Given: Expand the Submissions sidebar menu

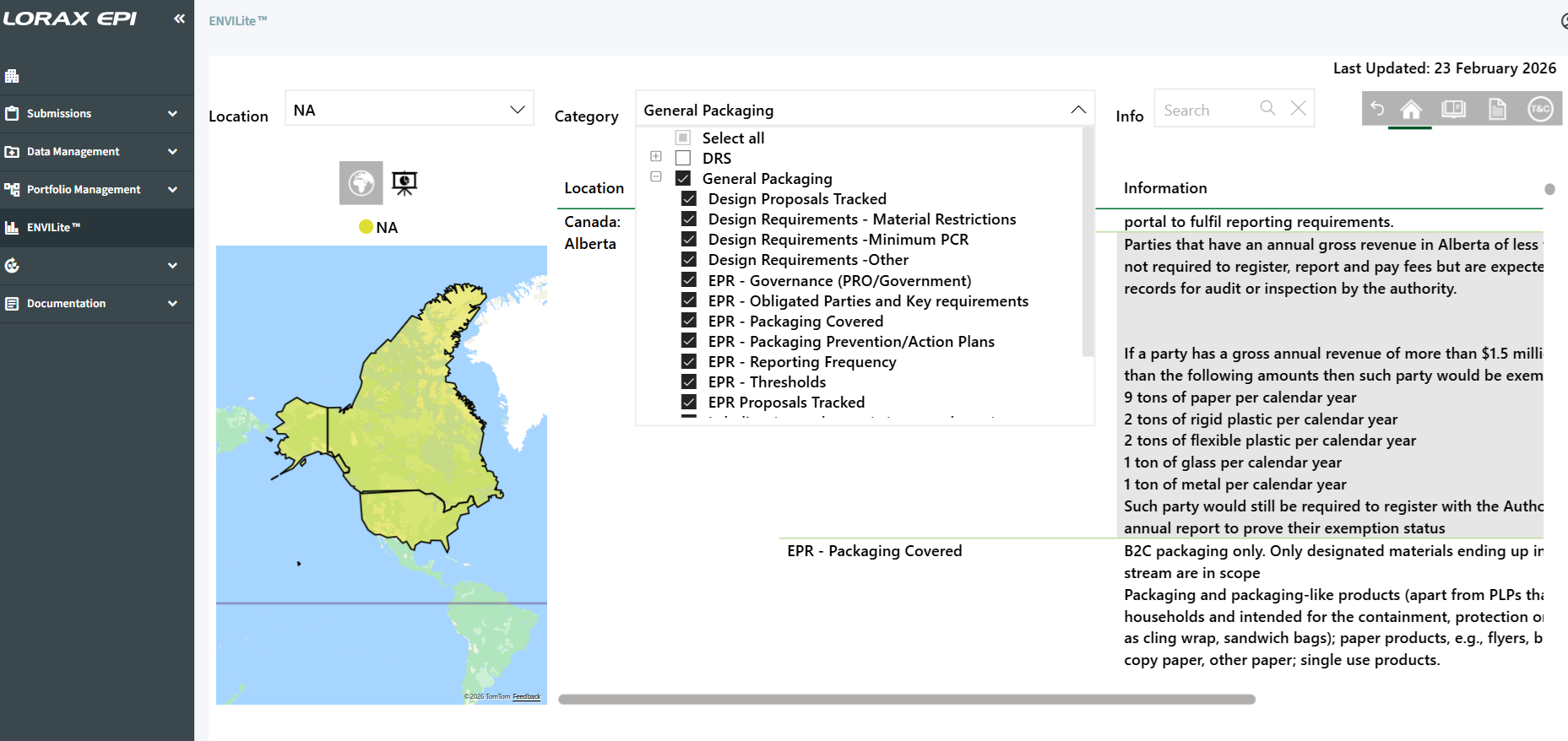Looking at the screenshot, I should coord(93,113).
